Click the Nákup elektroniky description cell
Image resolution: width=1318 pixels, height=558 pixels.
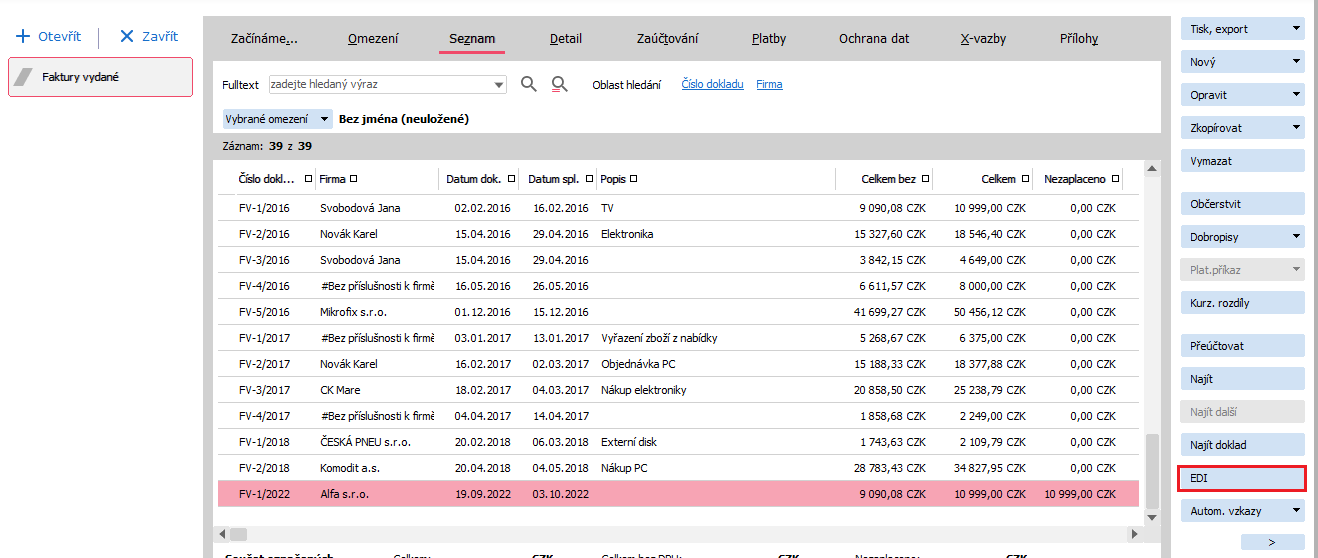coord(644,390)
